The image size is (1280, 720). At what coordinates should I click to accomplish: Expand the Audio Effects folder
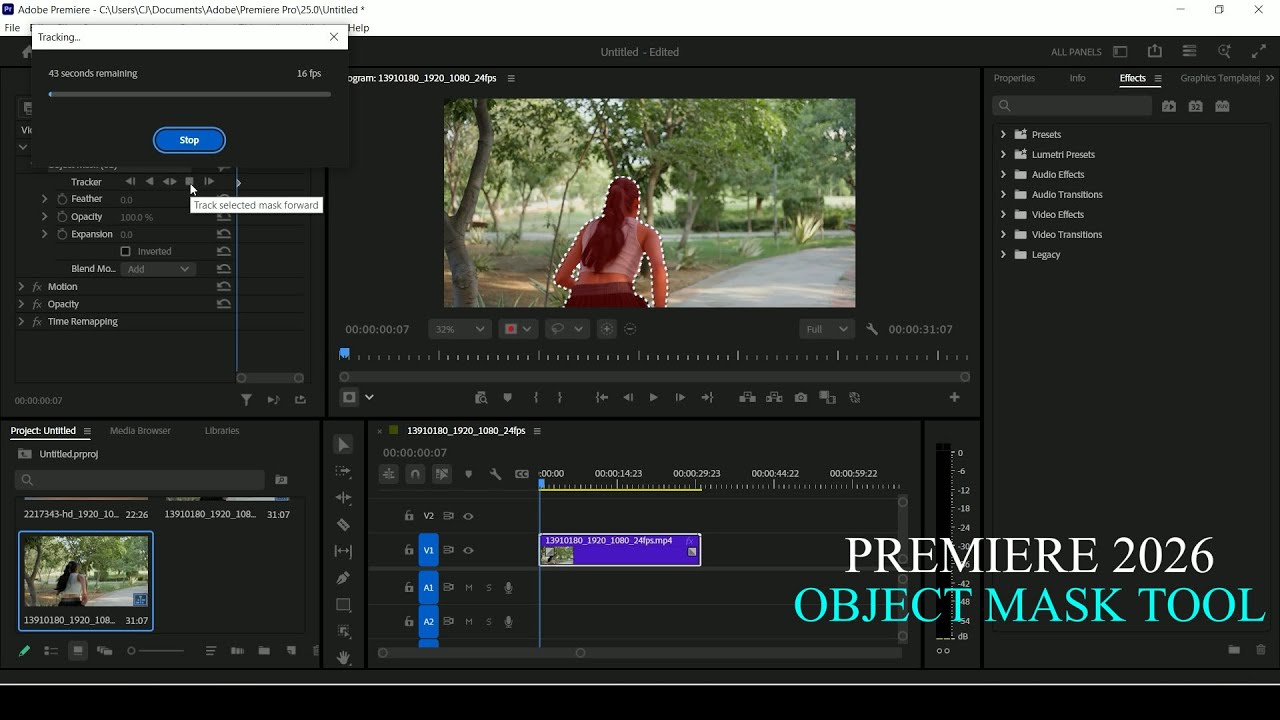pyautogui.click(x=1003, y=174)
